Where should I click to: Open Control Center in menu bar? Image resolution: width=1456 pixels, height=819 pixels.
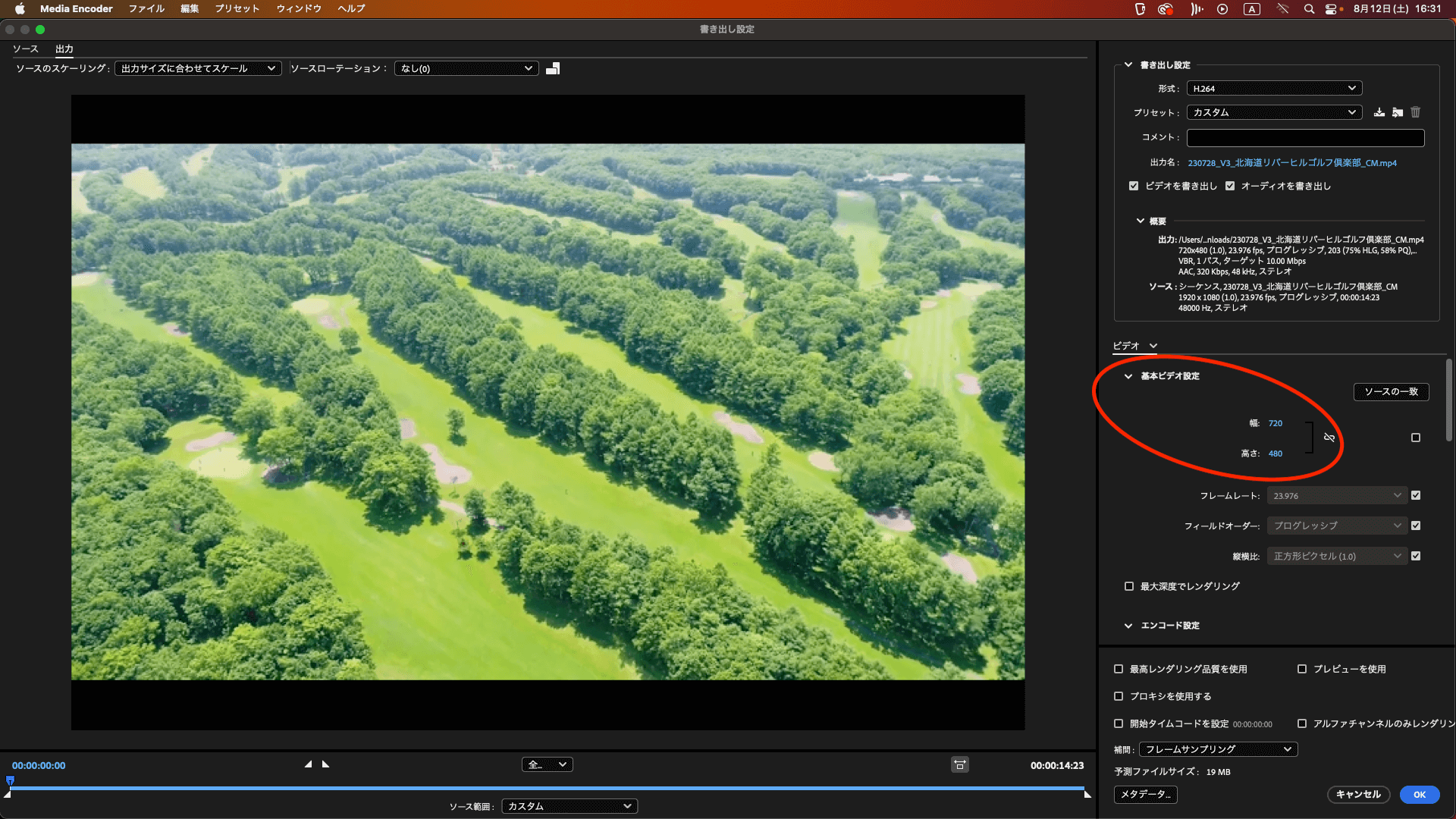pyautogui.click(x=1332, y=9)
